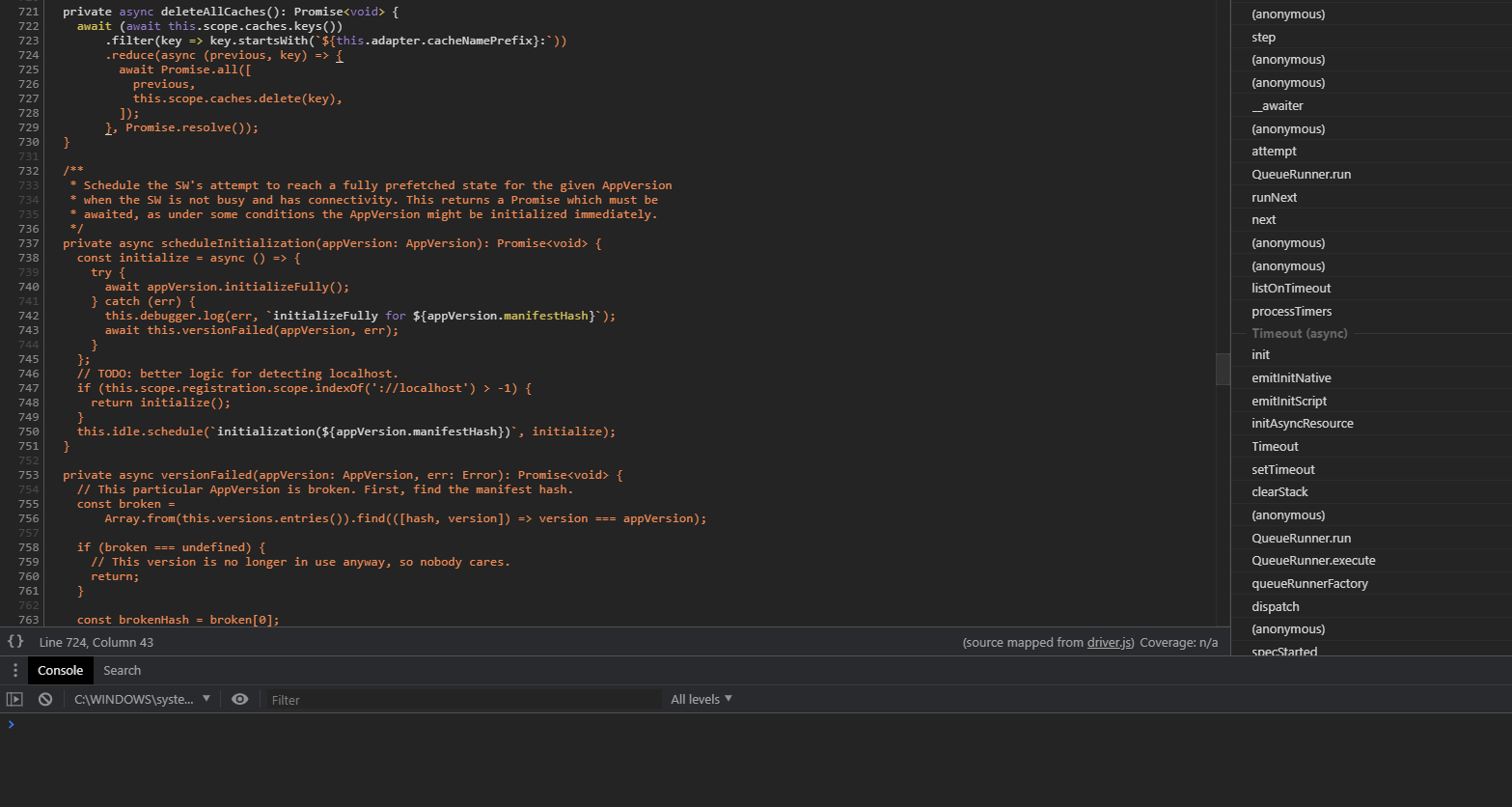The width and height of the screenshot is (1512, 807).
Task: Set breakpoint on line number 758
Action: (x=29, y=547)
